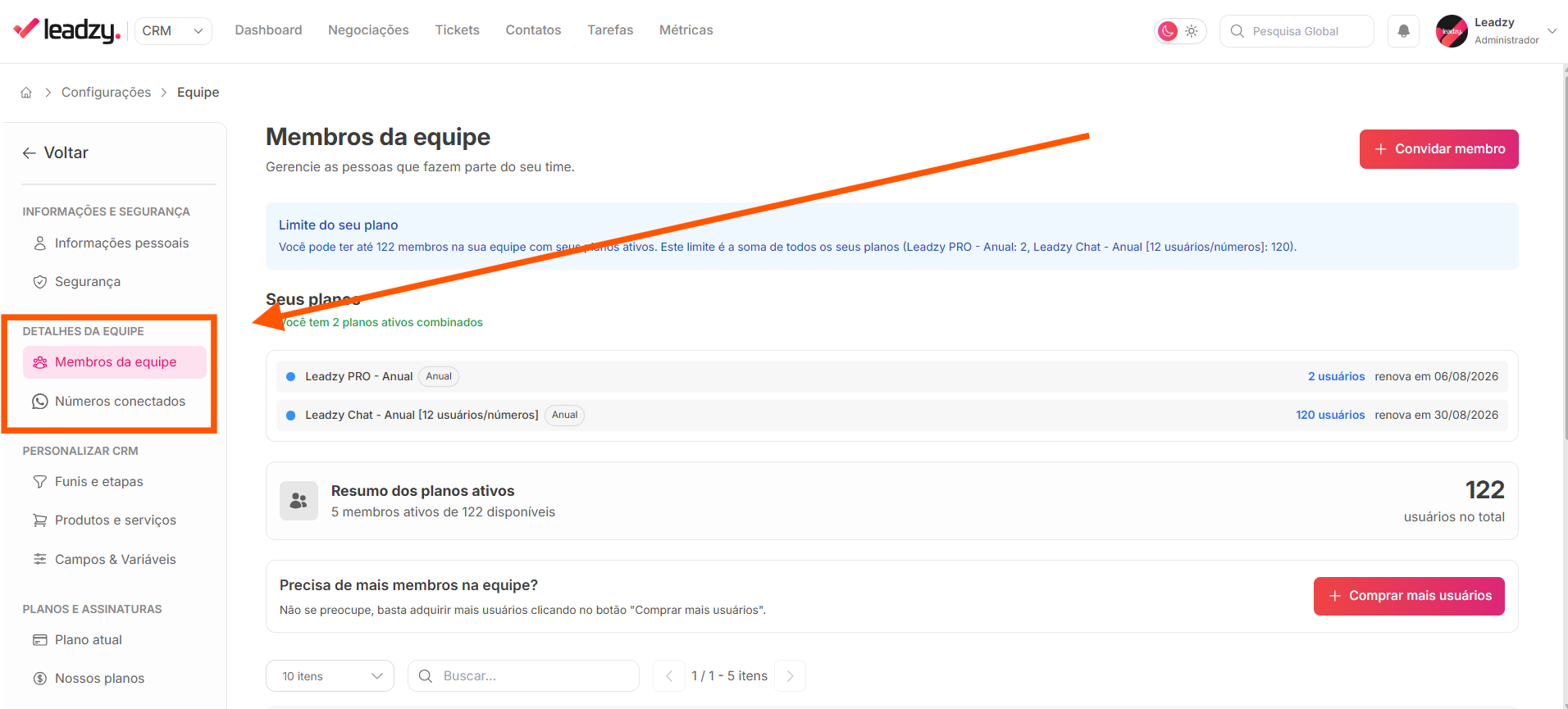This screenshot has height=709, width=1568.
Task: Open the Contatos menu
Action: tap(533, 30)
